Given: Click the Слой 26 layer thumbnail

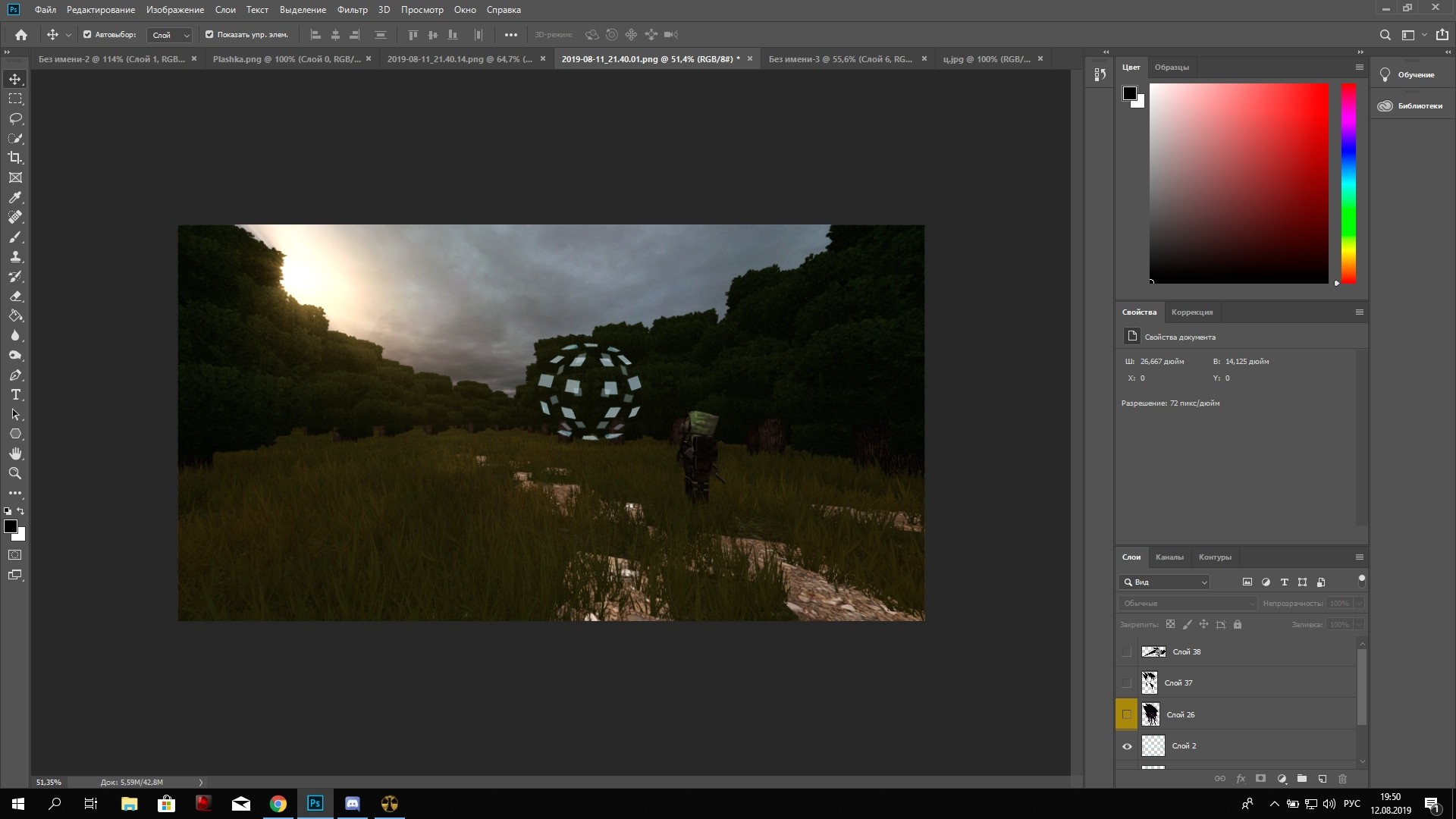Looking at the screenshot, I should (1150, 714).
